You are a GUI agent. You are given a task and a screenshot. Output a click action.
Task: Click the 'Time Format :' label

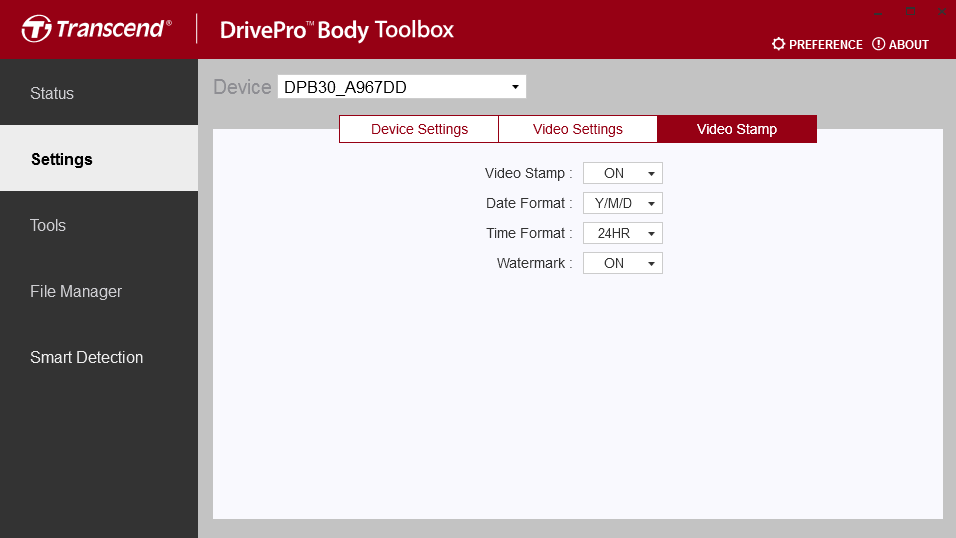pyautogui.click(x=529, y=233)
